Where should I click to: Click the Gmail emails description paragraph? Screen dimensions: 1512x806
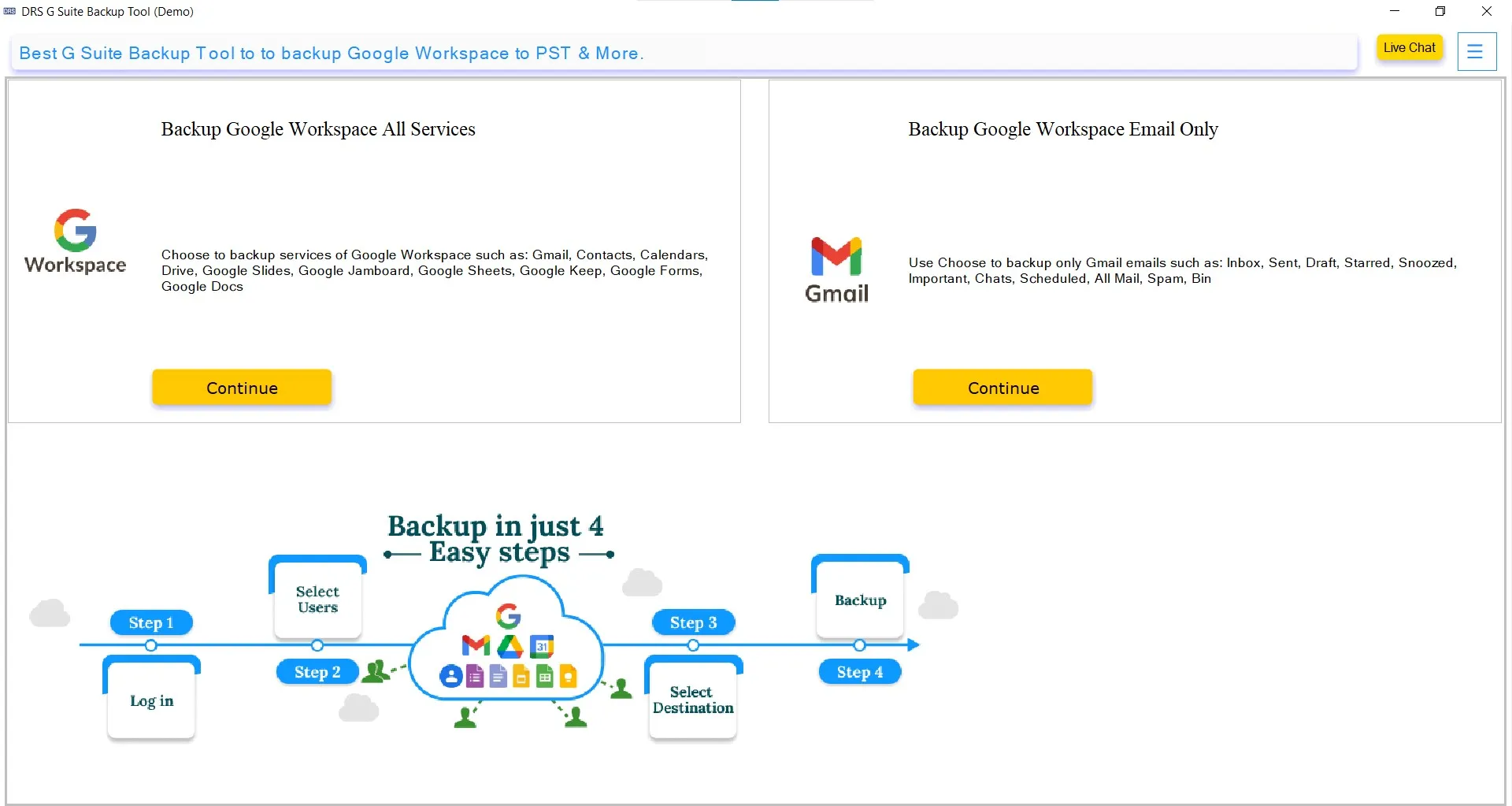tap(1183, 270)
